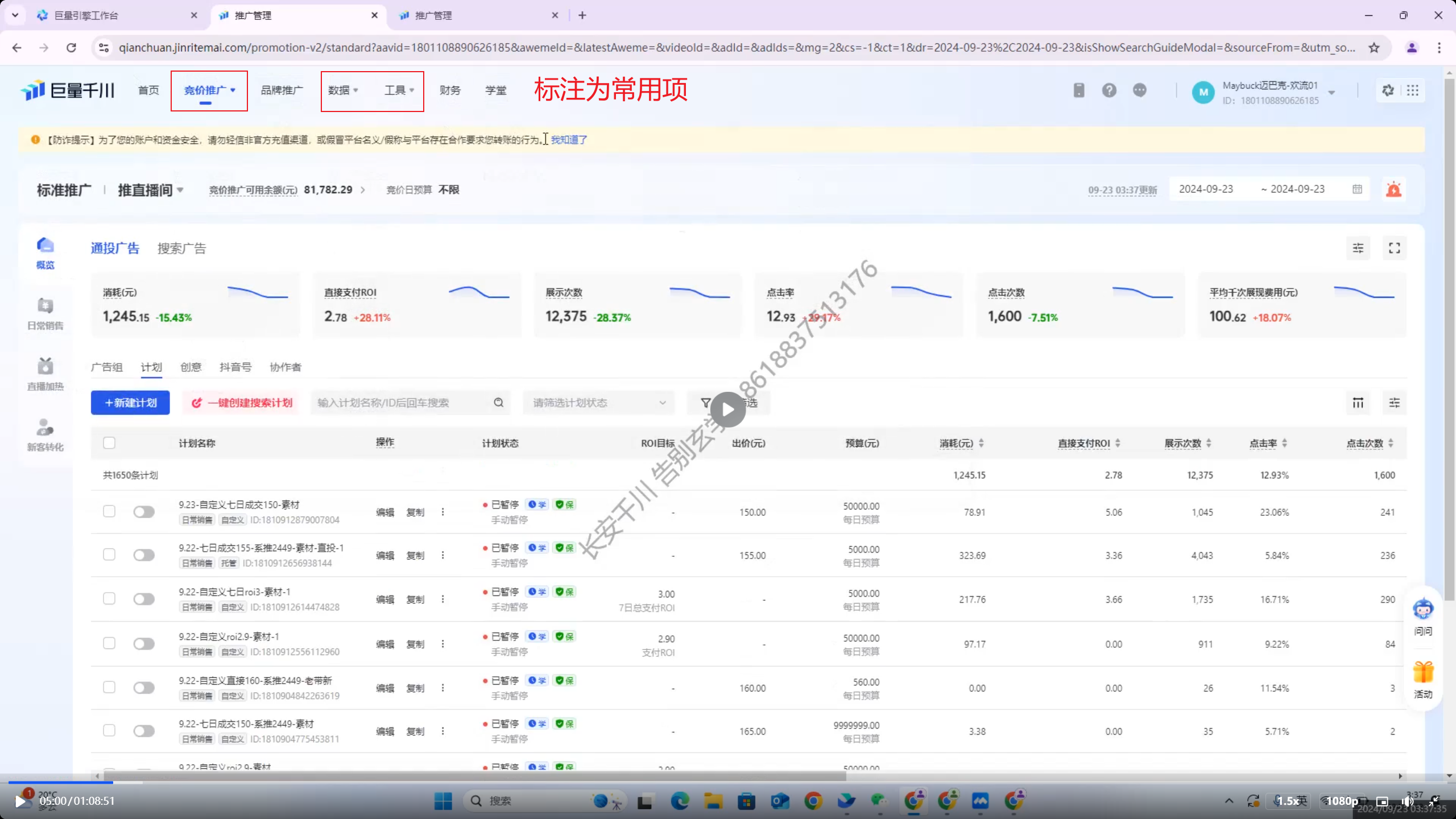Click the video progress bar at bottom
Image resolution: width=1456 pixels, height=819 pixels.
[728, 783]
